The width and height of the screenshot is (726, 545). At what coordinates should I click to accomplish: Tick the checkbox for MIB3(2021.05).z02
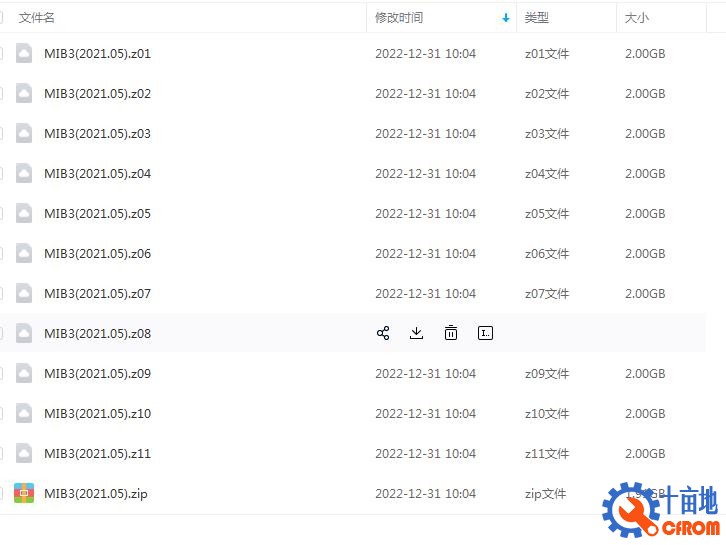[x=1, y=94]
